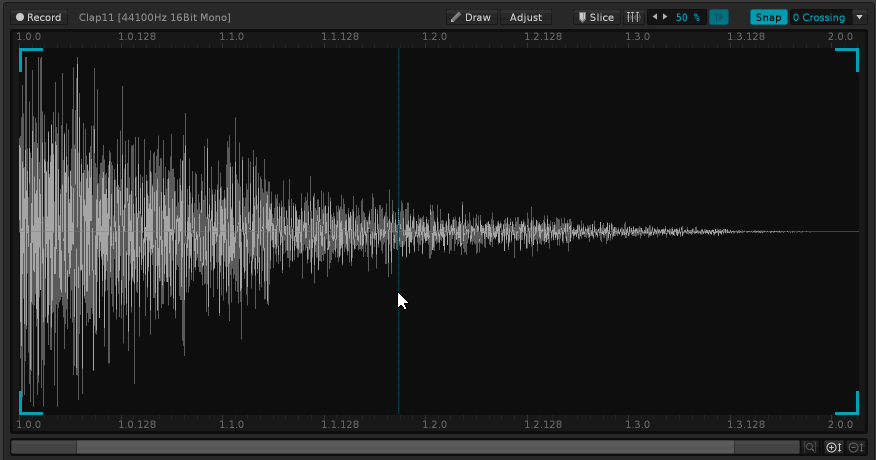Increase vertical zoom with plus icon
Screen dimensions: 876x460
tap(832, 447)
